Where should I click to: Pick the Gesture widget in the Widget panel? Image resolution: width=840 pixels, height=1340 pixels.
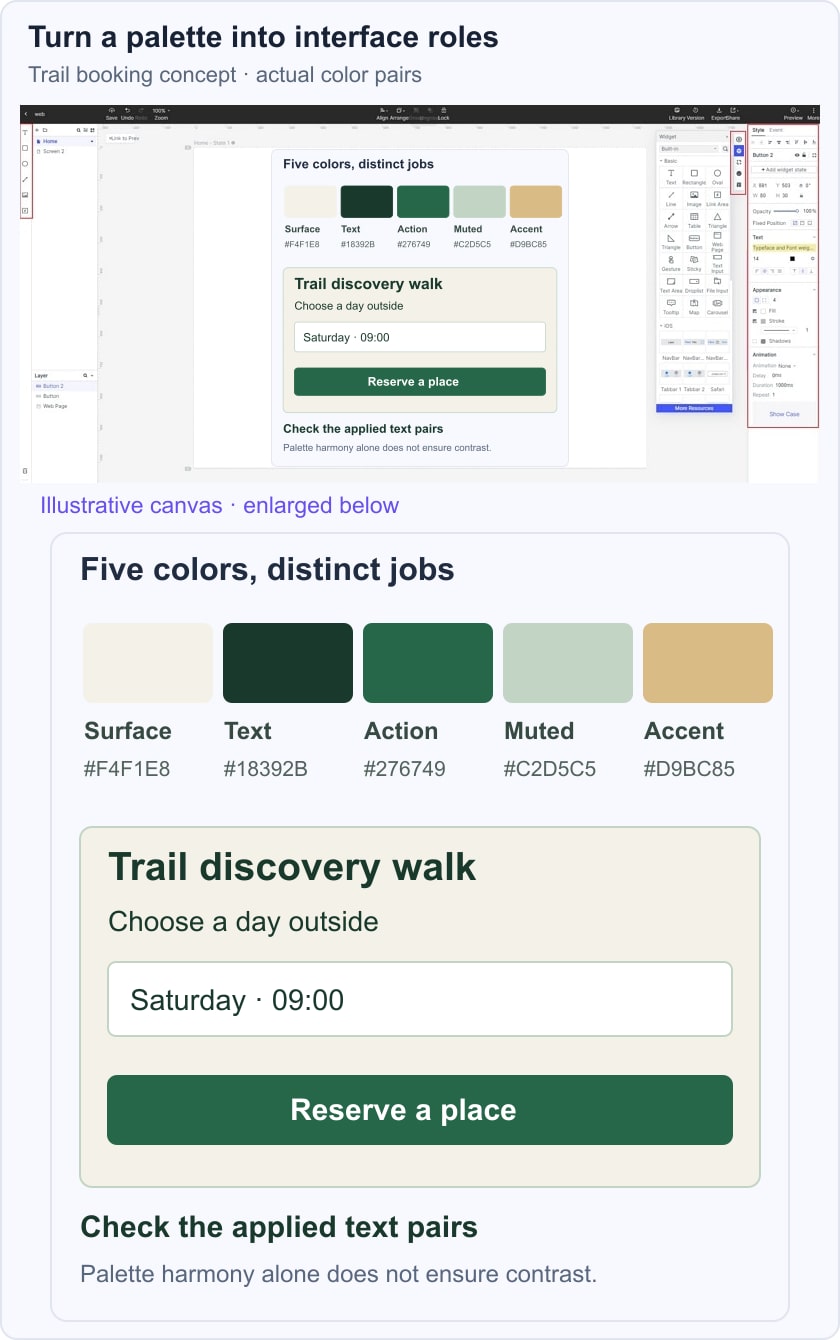coord(671,263)
